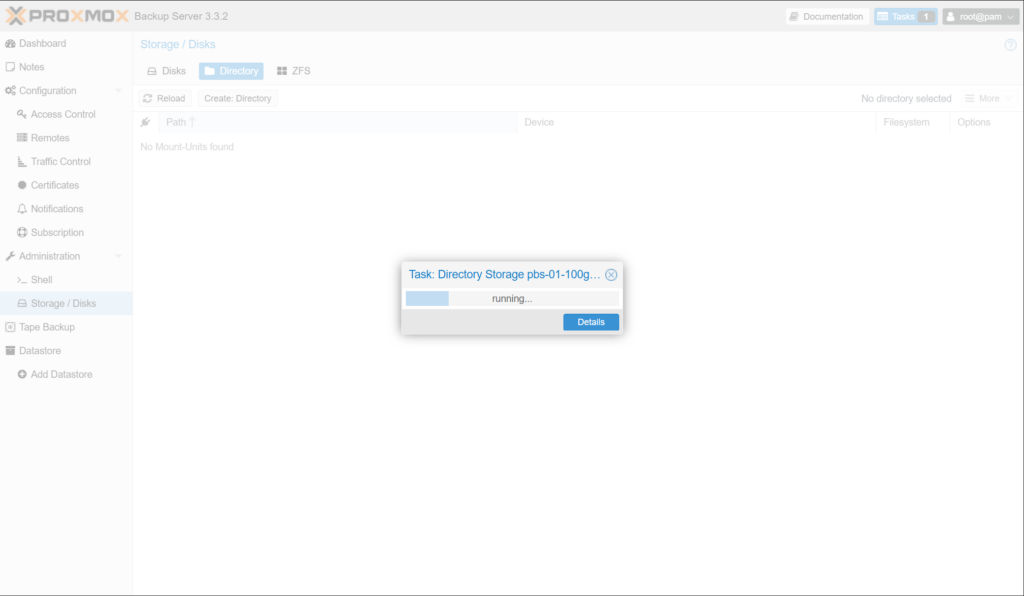Click the running task progress bar
This screenshot has width=1024, height=596.
(x=511, y=298)
